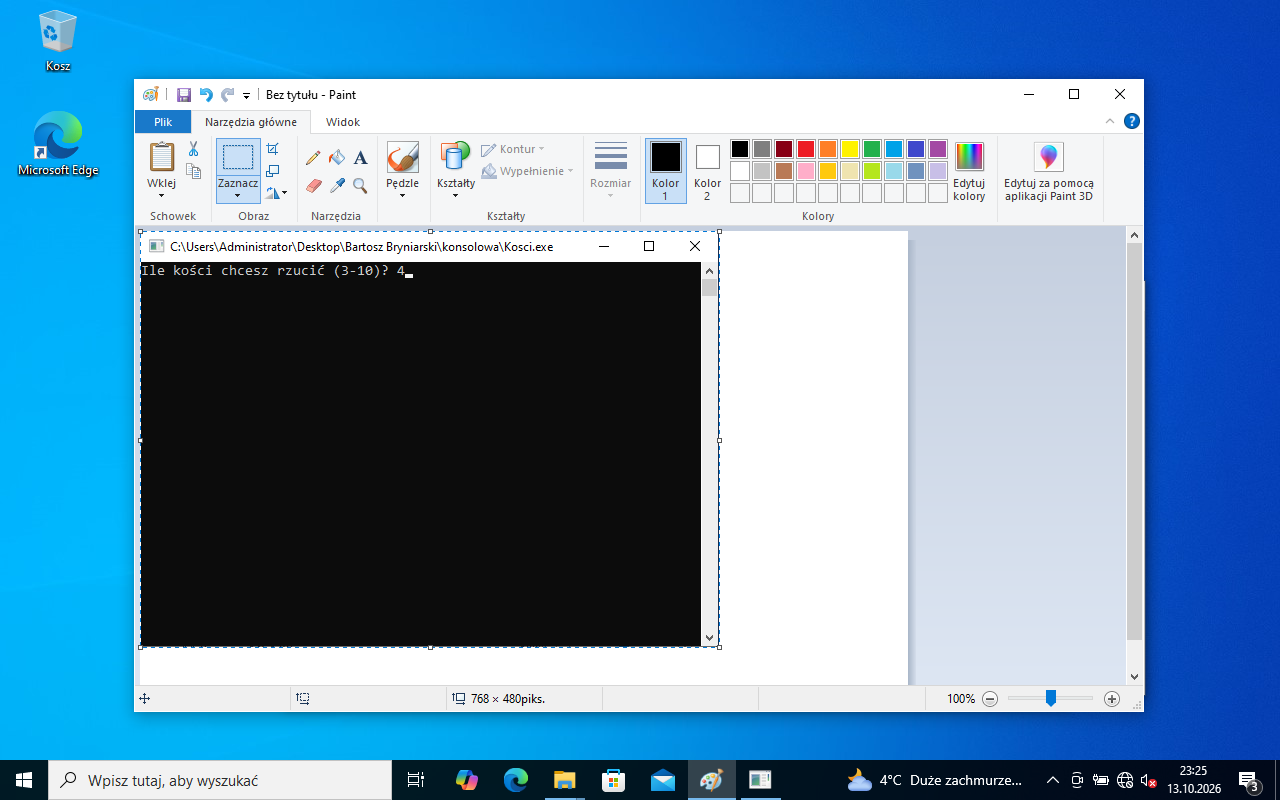Image resolution: width=1280 pixels, height=800 pixels.
Task: Open Edytuj za pomocą aplikacji Paint 3D
Action: point(1049,171)
